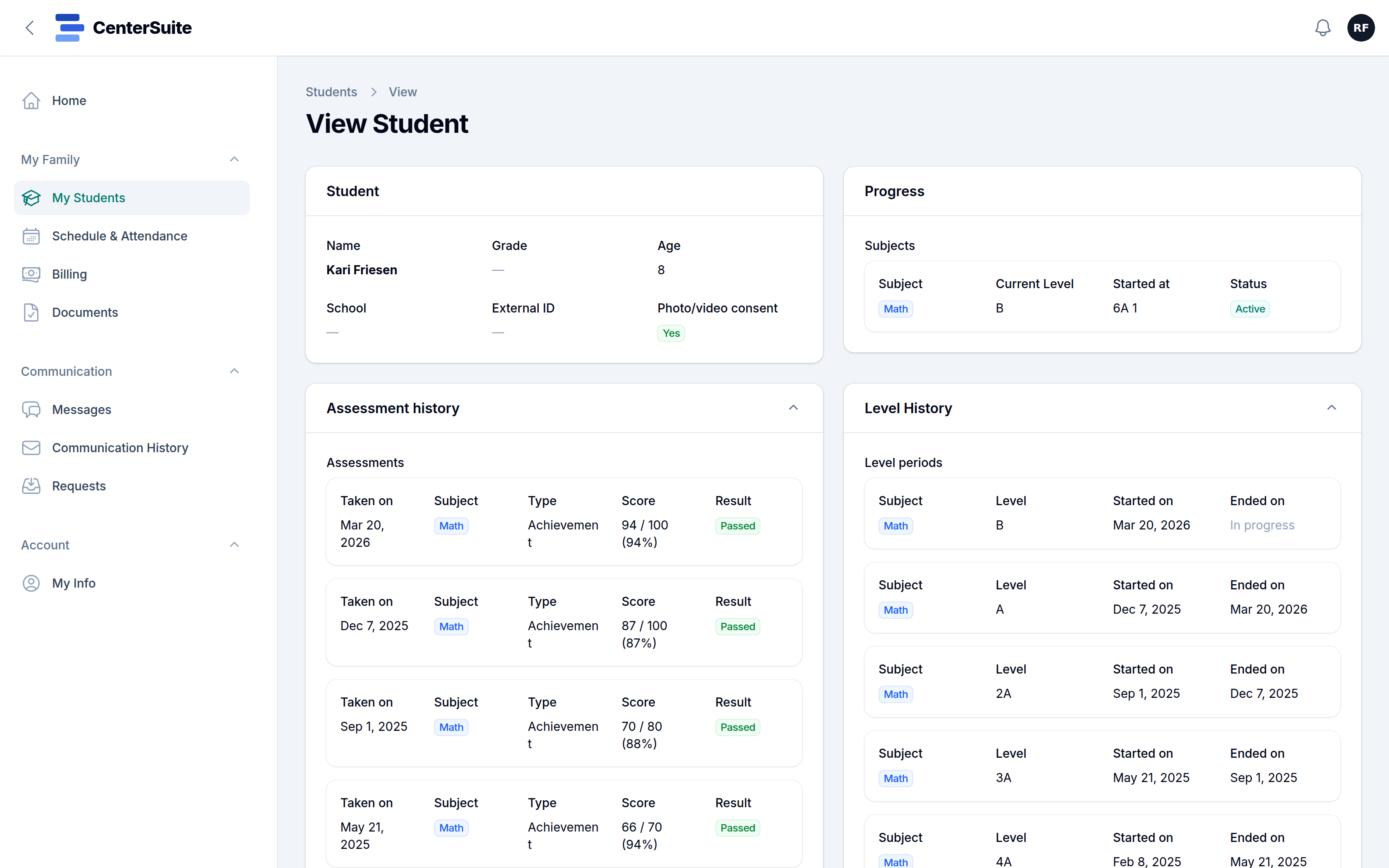
Task: Click the CenterSuite brand name
Action: pos(142,27)
